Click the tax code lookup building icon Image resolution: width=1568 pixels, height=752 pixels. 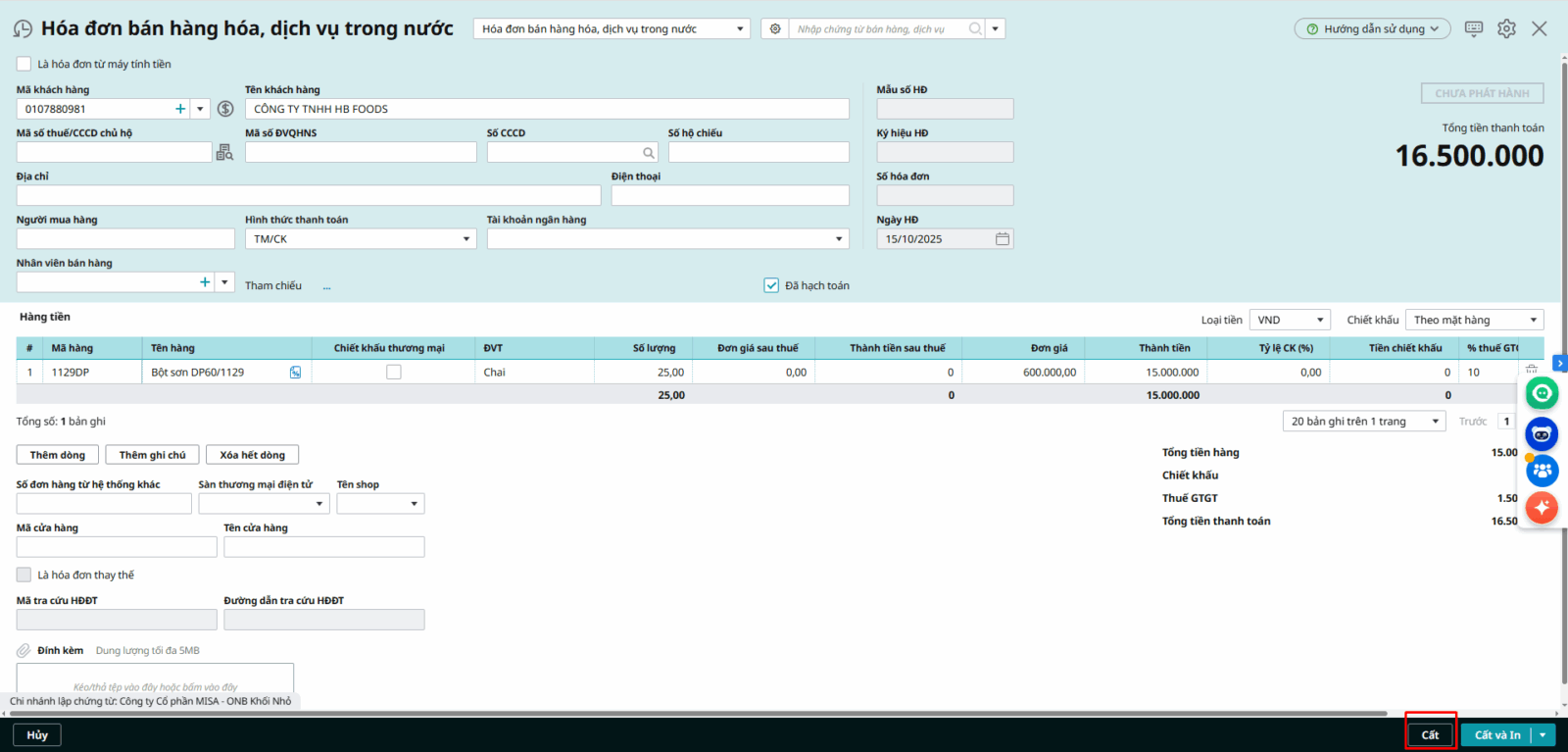(224, 152)
